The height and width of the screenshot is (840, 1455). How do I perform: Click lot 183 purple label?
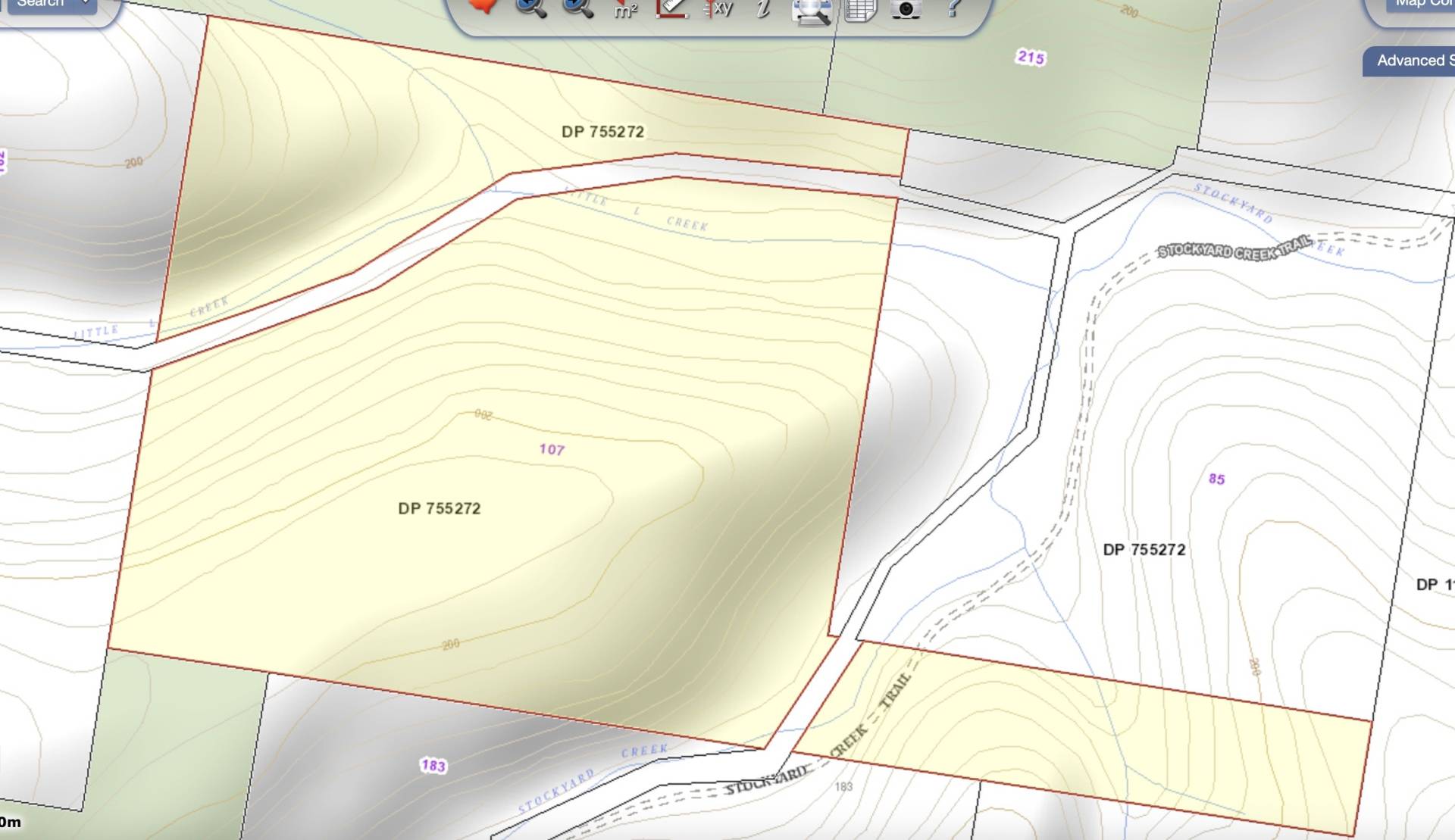click(x=433, y=765)
